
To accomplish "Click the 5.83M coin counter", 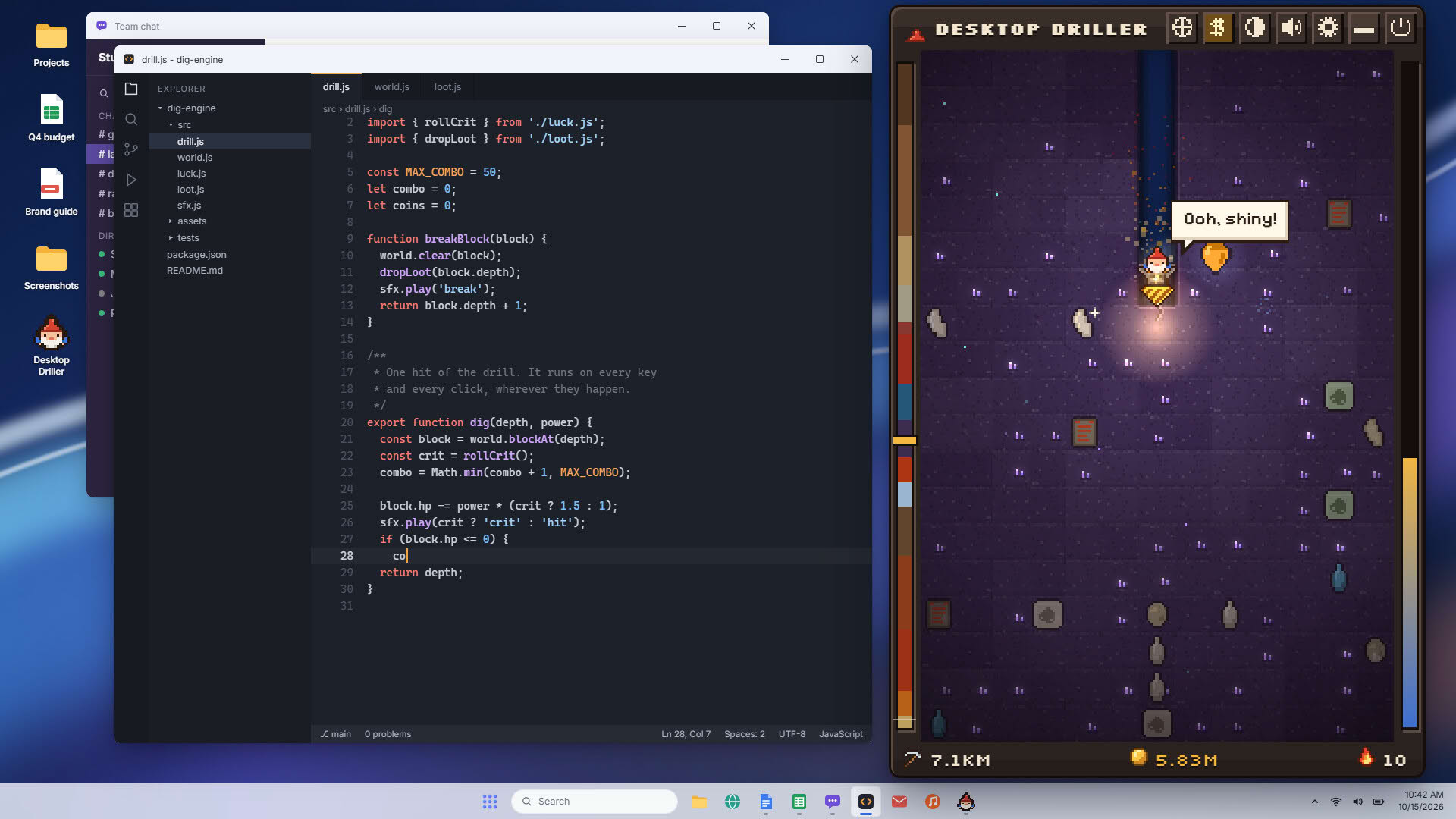I will click(1175, 759).
